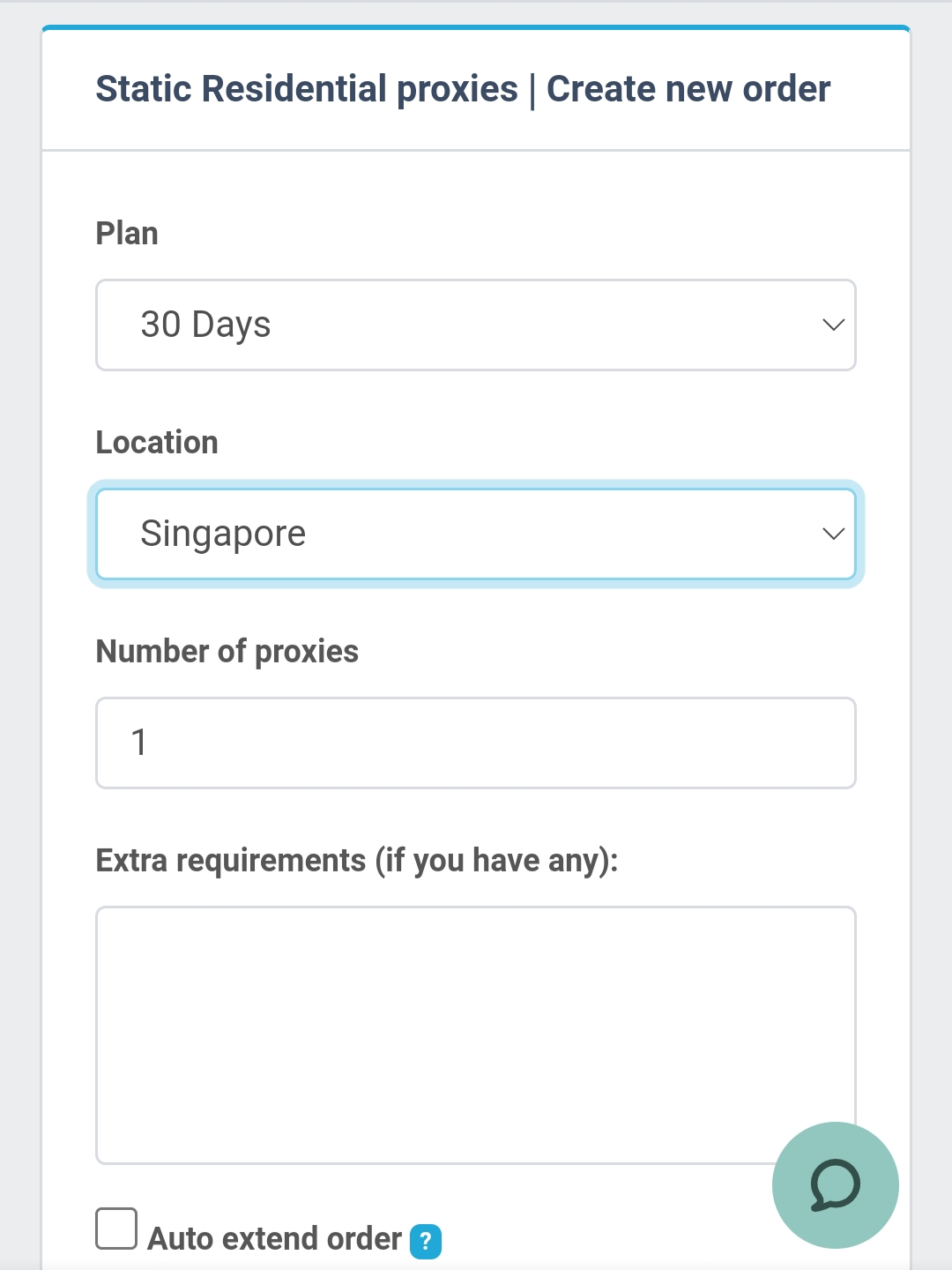Click the blue question mark help icon
Viewport: 952px width, 1270px height.
pyautogui.click(x=426, y=1241)
